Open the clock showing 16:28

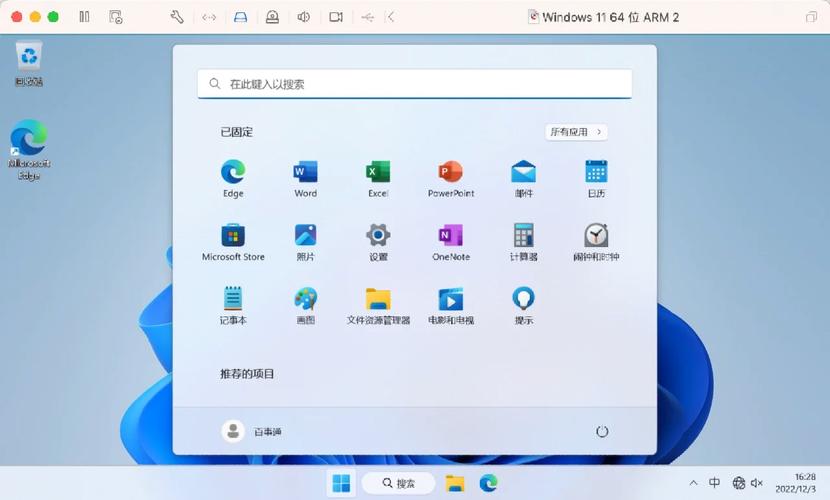click(x=795, y=483)
